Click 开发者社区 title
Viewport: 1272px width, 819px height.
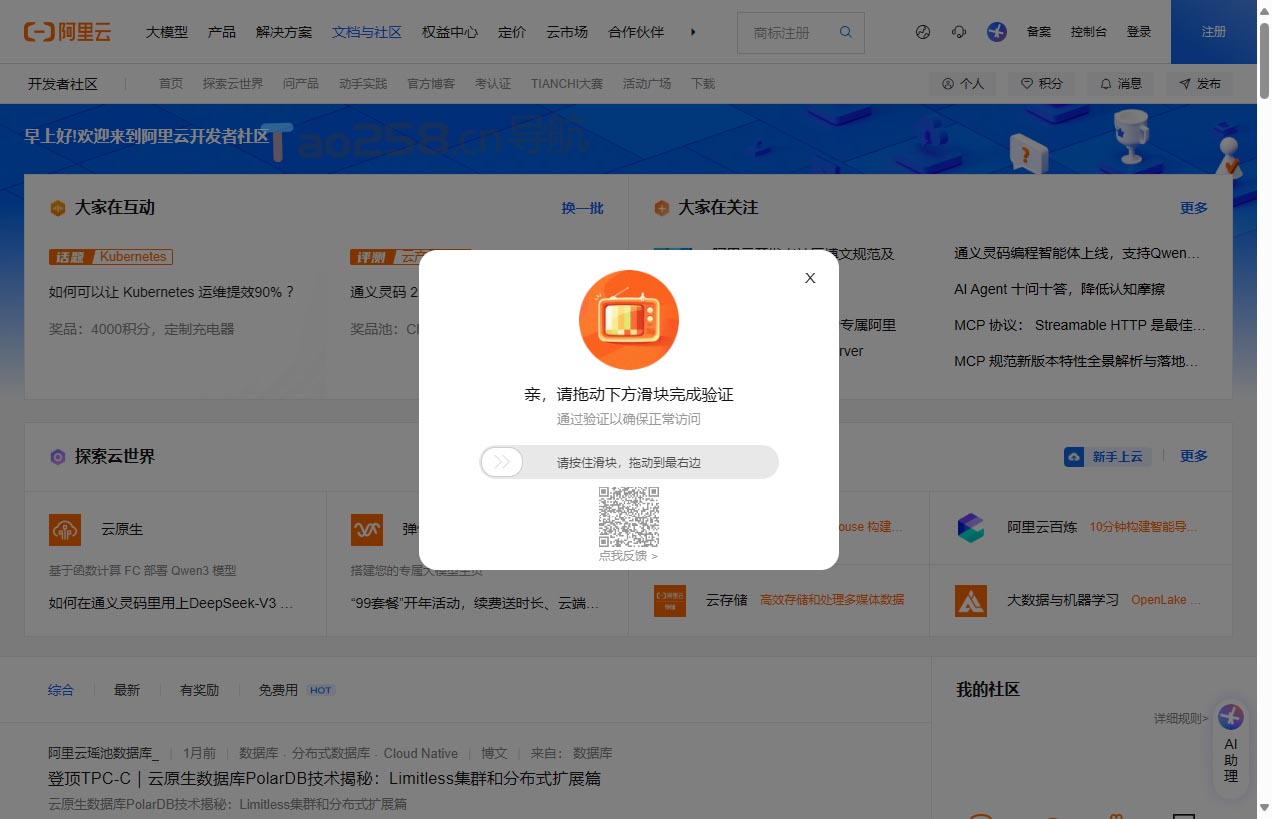click(63, 84)
